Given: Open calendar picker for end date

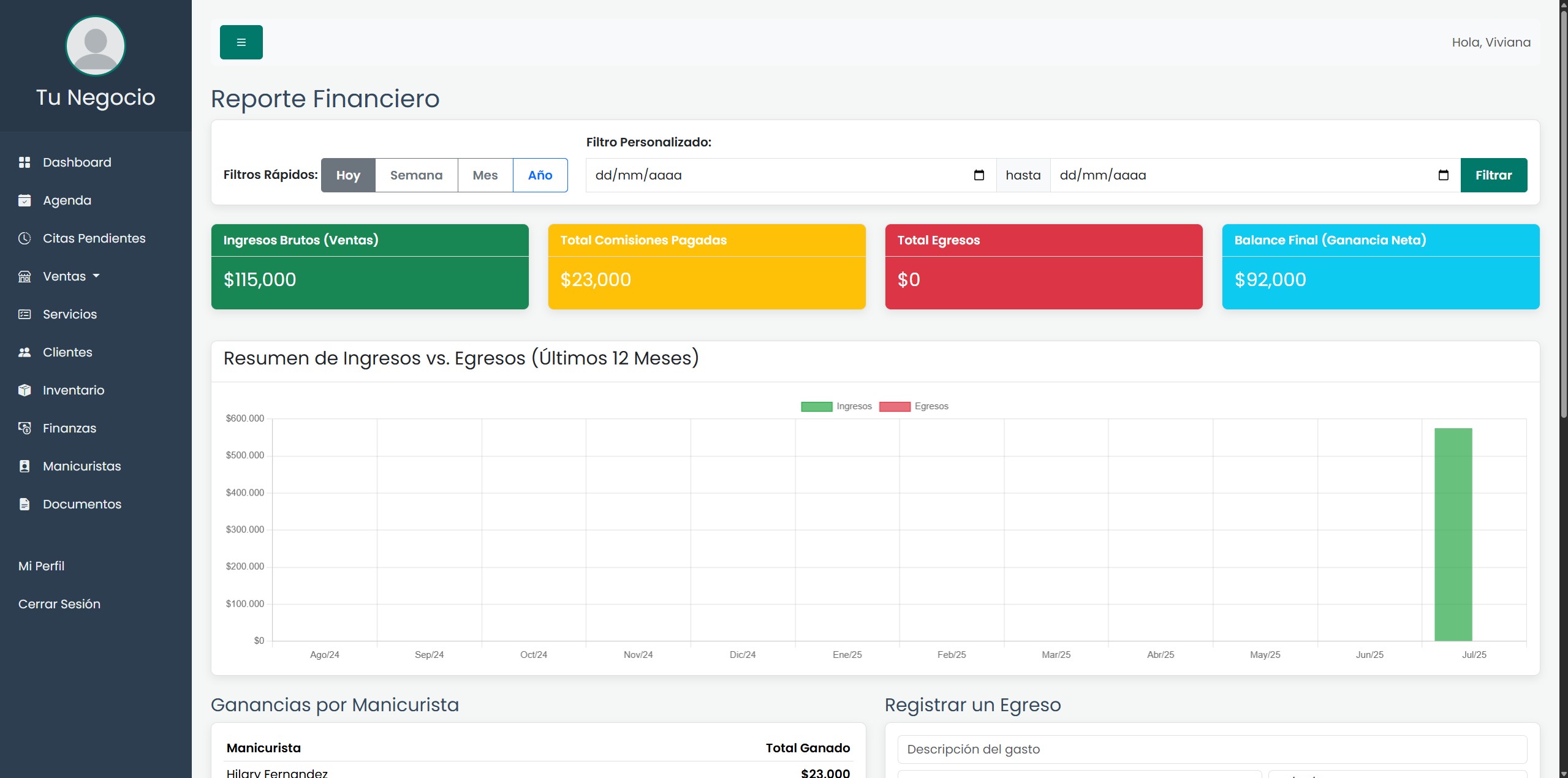Looking at the screenshot, I should (x=1444, y=175).
